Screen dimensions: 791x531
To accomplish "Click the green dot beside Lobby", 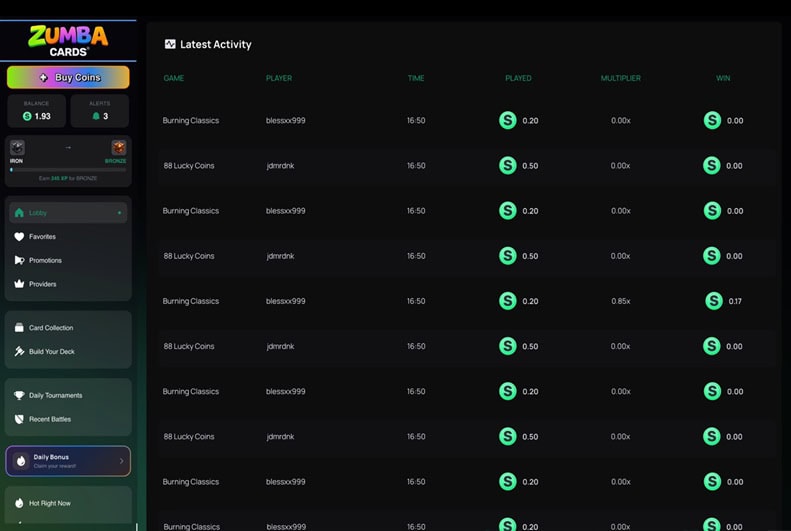I will [120, 213].
